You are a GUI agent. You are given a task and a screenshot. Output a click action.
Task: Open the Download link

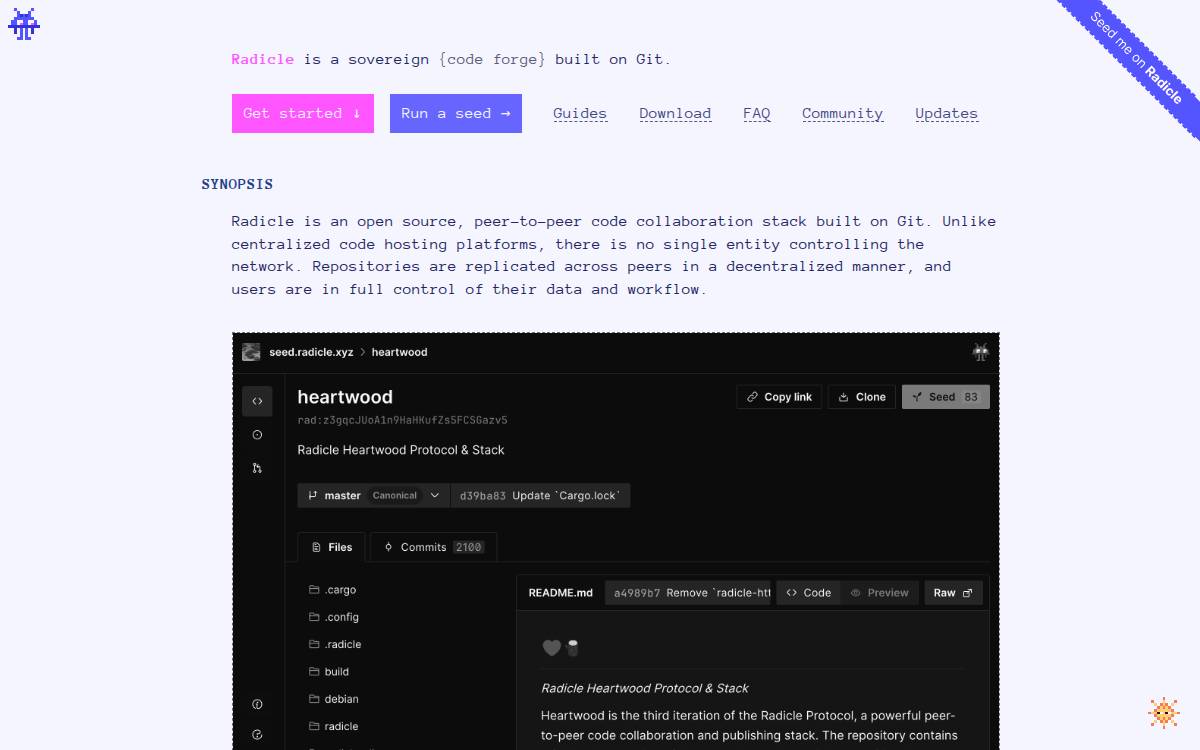coord(675,114)
